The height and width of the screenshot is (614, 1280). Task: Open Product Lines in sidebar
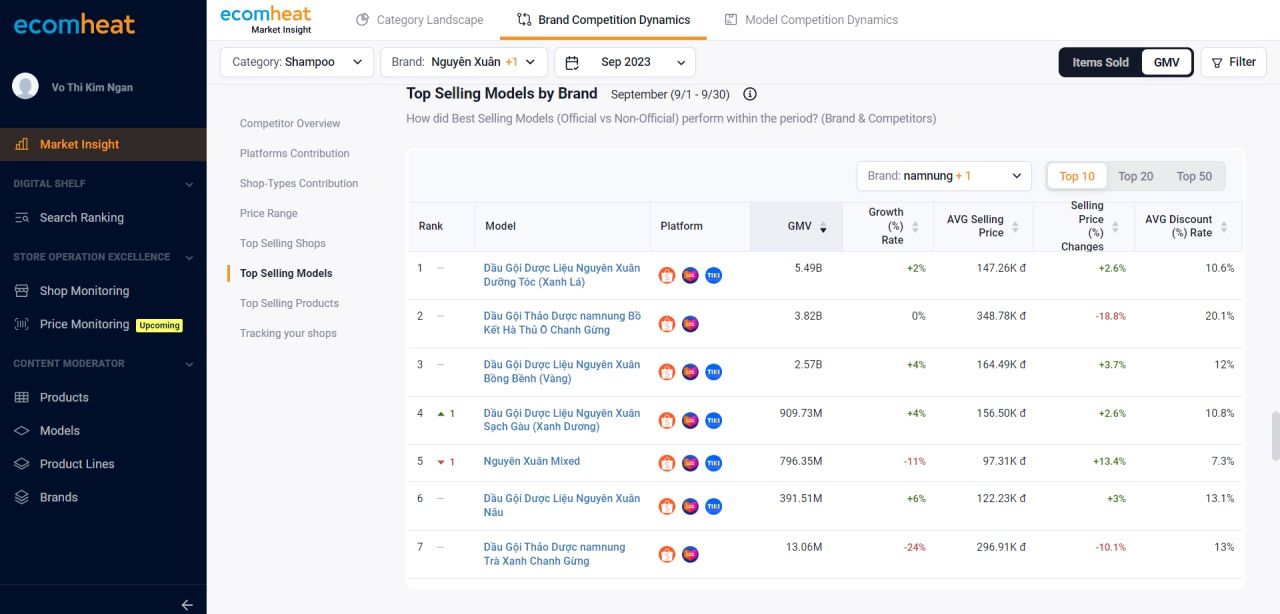pyautogui.click(x=77, y=464)
